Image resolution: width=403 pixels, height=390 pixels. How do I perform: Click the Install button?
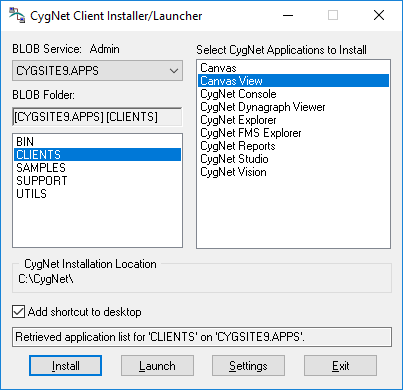65,366
